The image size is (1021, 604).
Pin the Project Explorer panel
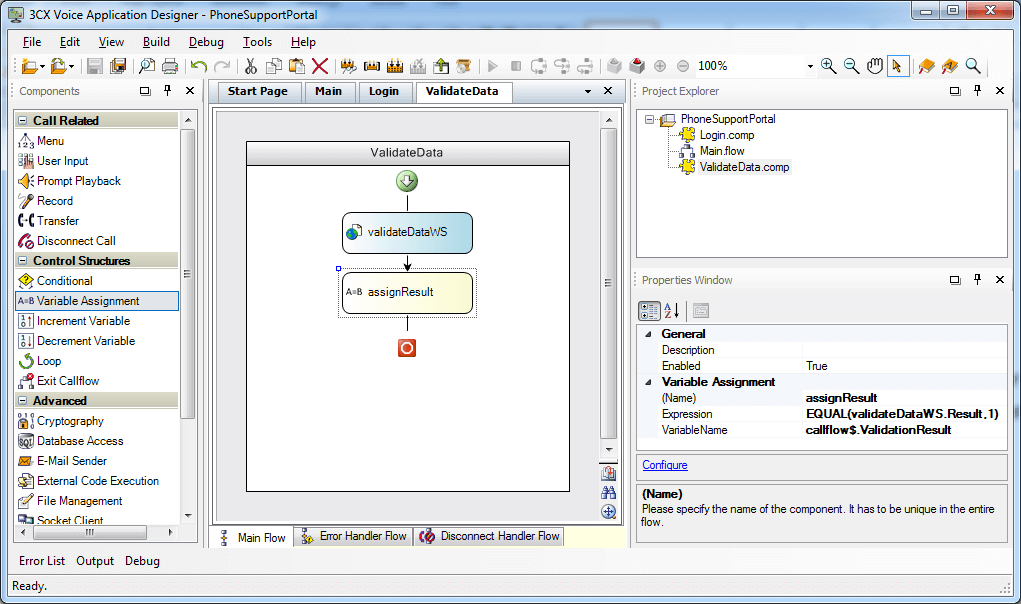(x=977, y=90)
